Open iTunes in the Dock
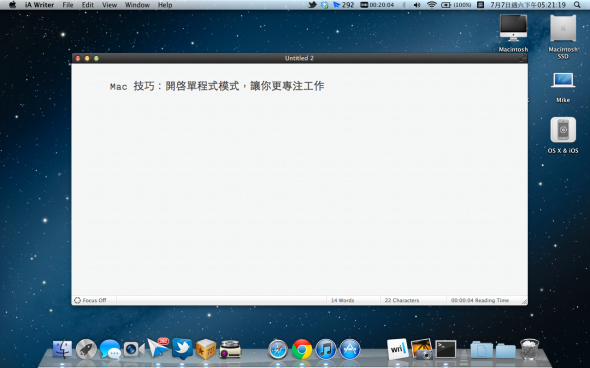The width and height of the screenshot is (590, 368). 326,349
